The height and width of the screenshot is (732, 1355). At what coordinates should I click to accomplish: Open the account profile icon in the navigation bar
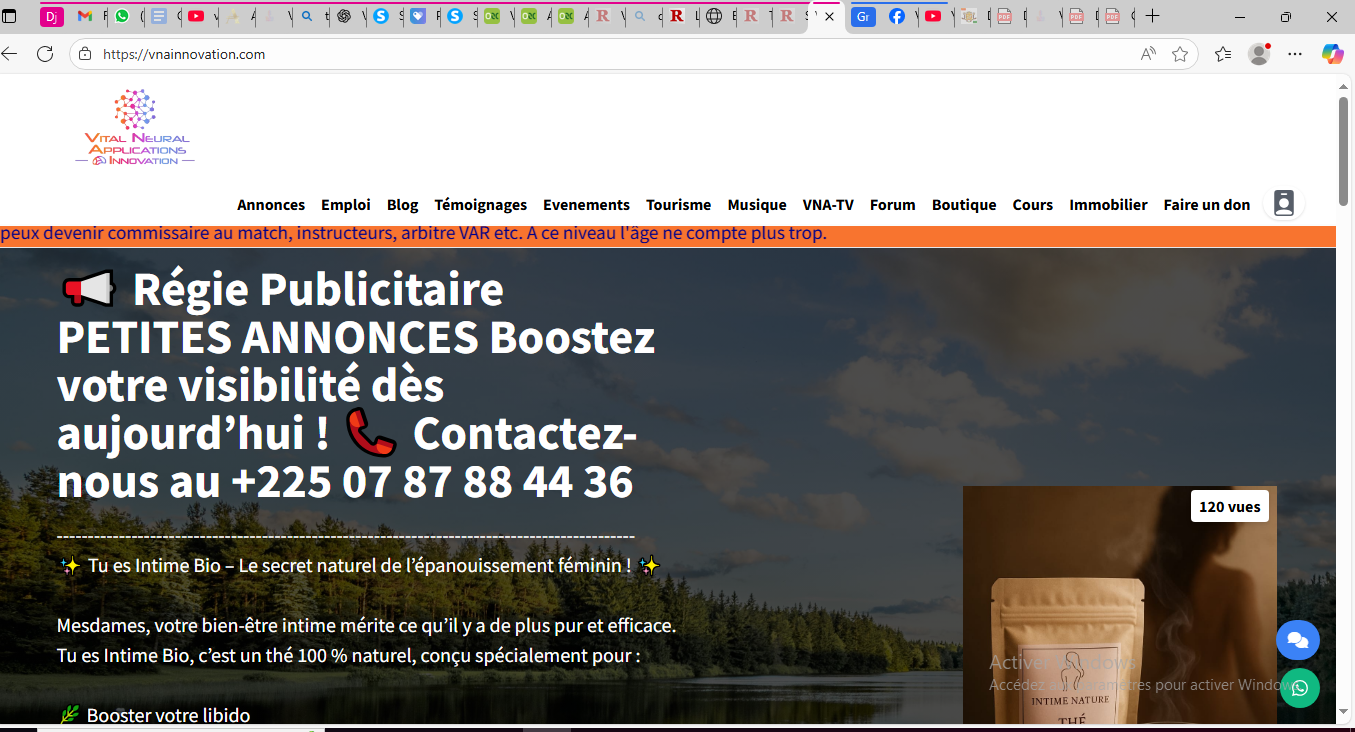[x=1283, y=203]
